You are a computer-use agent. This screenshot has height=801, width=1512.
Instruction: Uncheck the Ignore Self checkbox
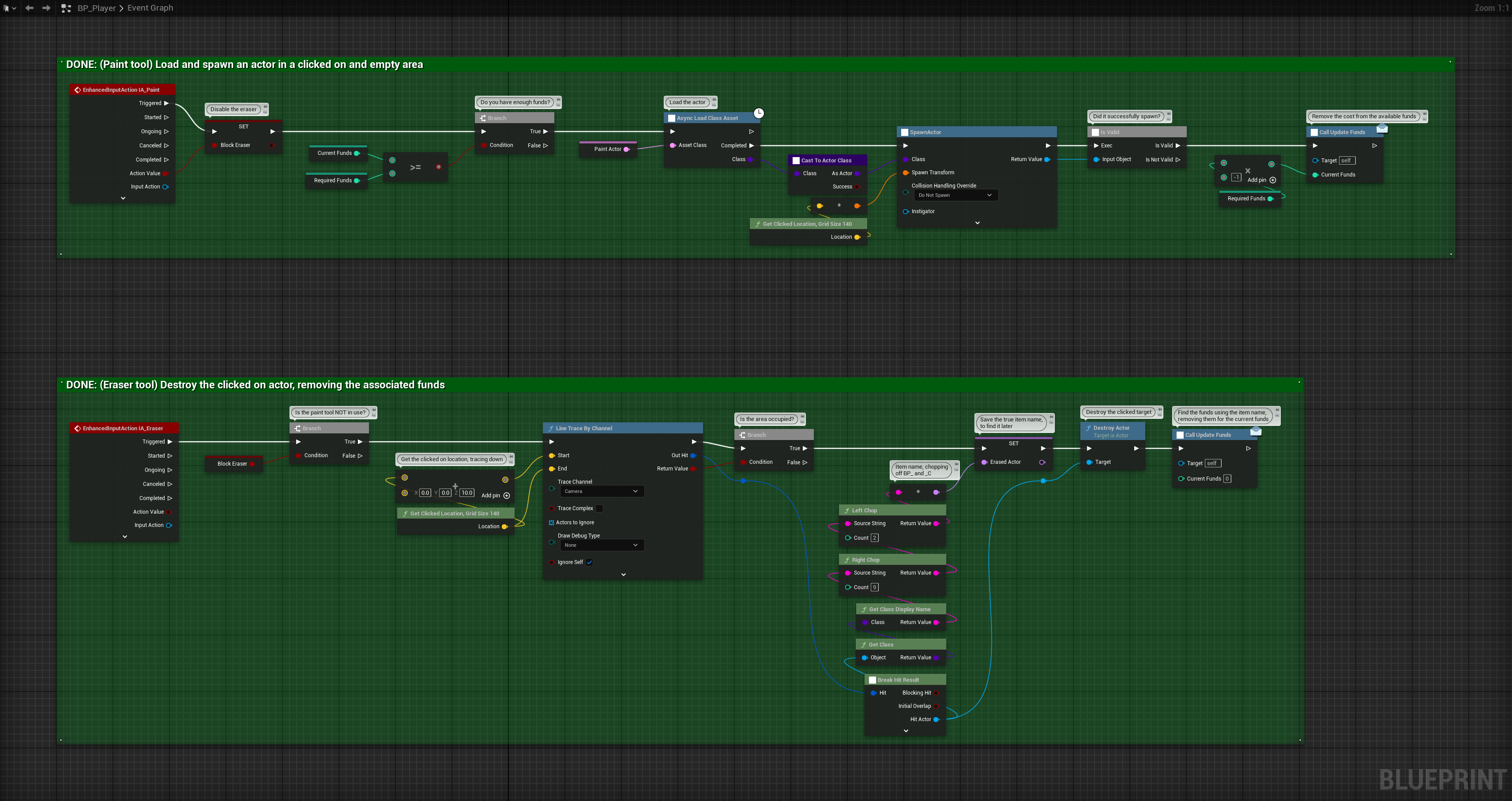pyautogui.click(x=589, y=562)
